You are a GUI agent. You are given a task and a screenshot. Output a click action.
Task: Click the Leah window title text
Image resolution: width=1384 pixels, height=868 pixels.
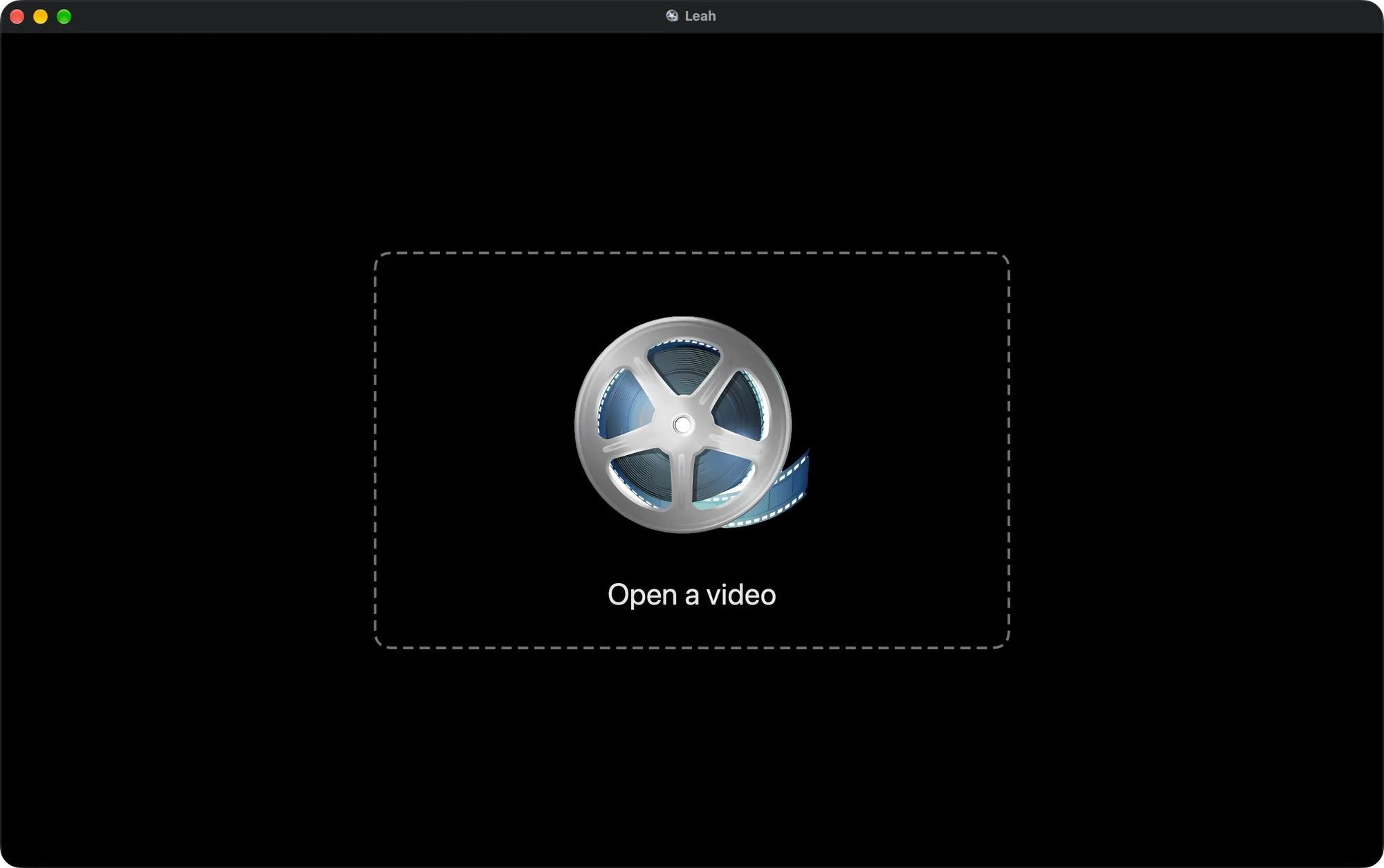click(700, 16)
